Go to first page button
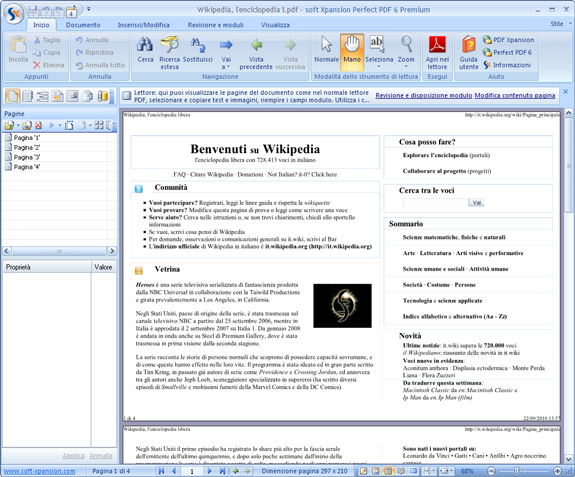The width and height of the screenshot is (575, 477). click(x=161, y=471)
